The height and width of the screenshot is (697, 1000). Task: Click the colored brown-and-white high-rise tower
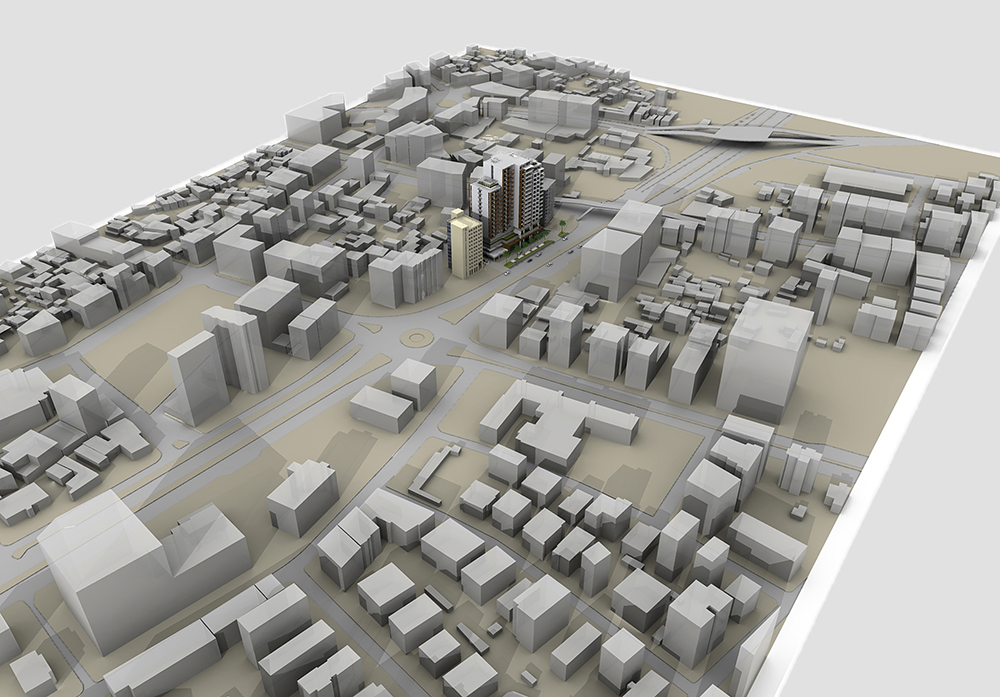[510, 198]
